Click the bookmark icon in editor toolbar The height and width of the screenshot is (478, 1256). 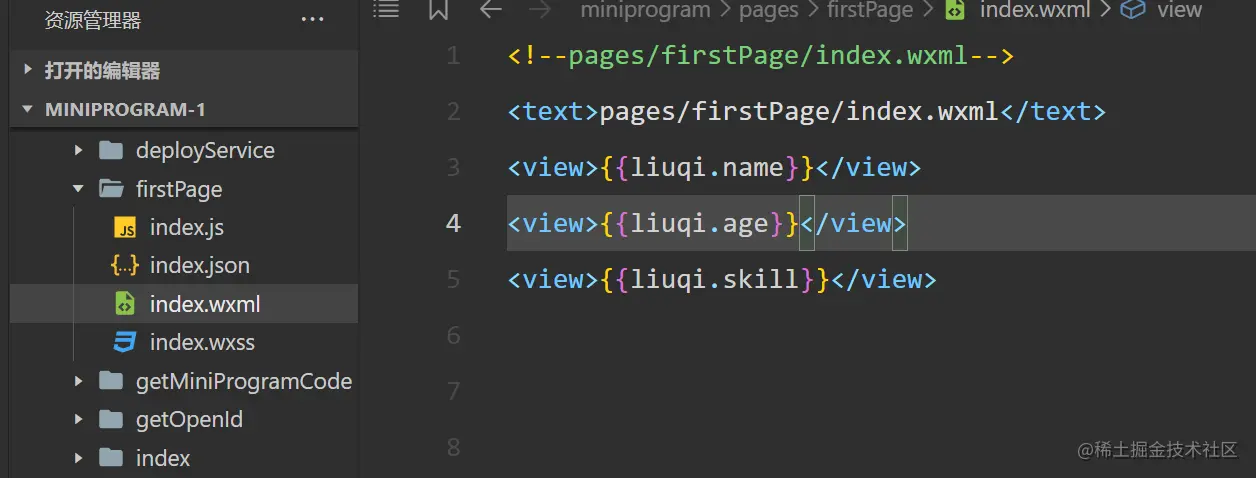[x=438, y=9]
